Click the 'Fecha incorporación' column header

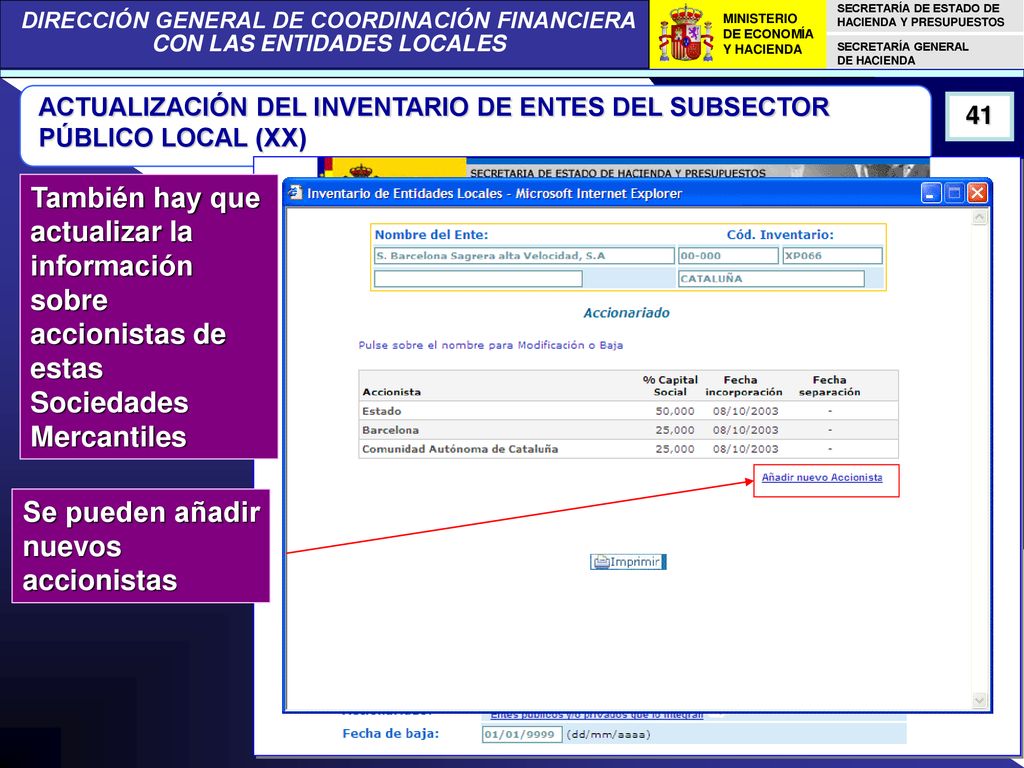pyautogui.click(x=743, y=385)
